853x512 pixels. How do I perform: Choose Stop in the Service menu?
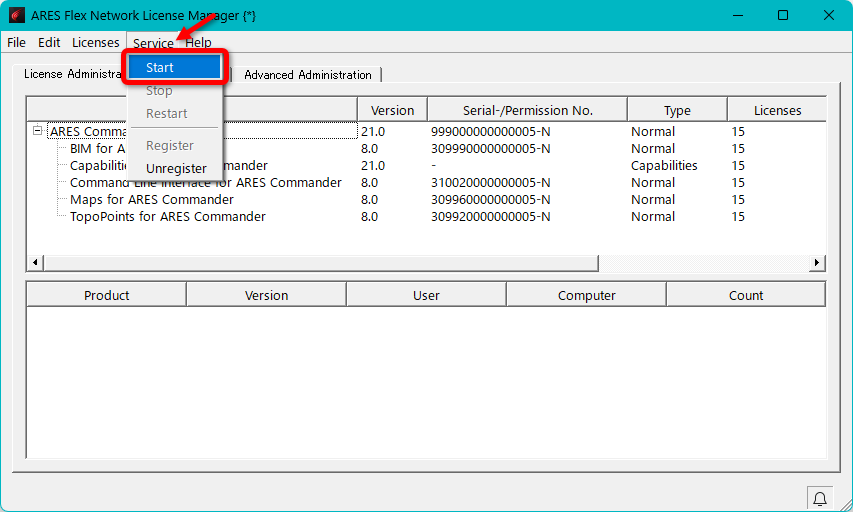[x=175, y=91]
